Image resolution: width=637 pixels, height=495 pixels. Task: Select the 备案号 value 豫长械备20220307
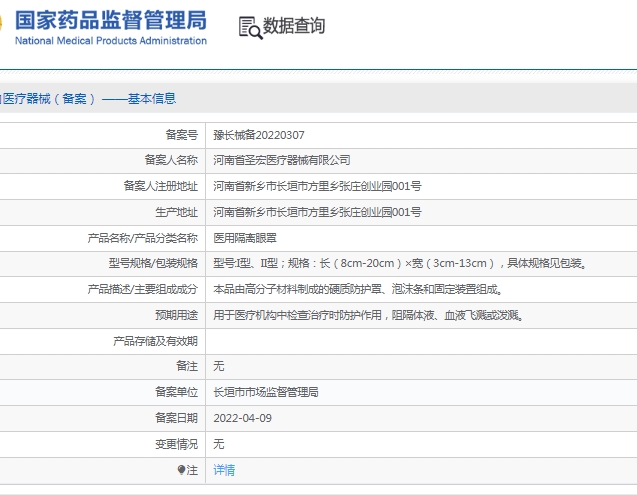259,135
